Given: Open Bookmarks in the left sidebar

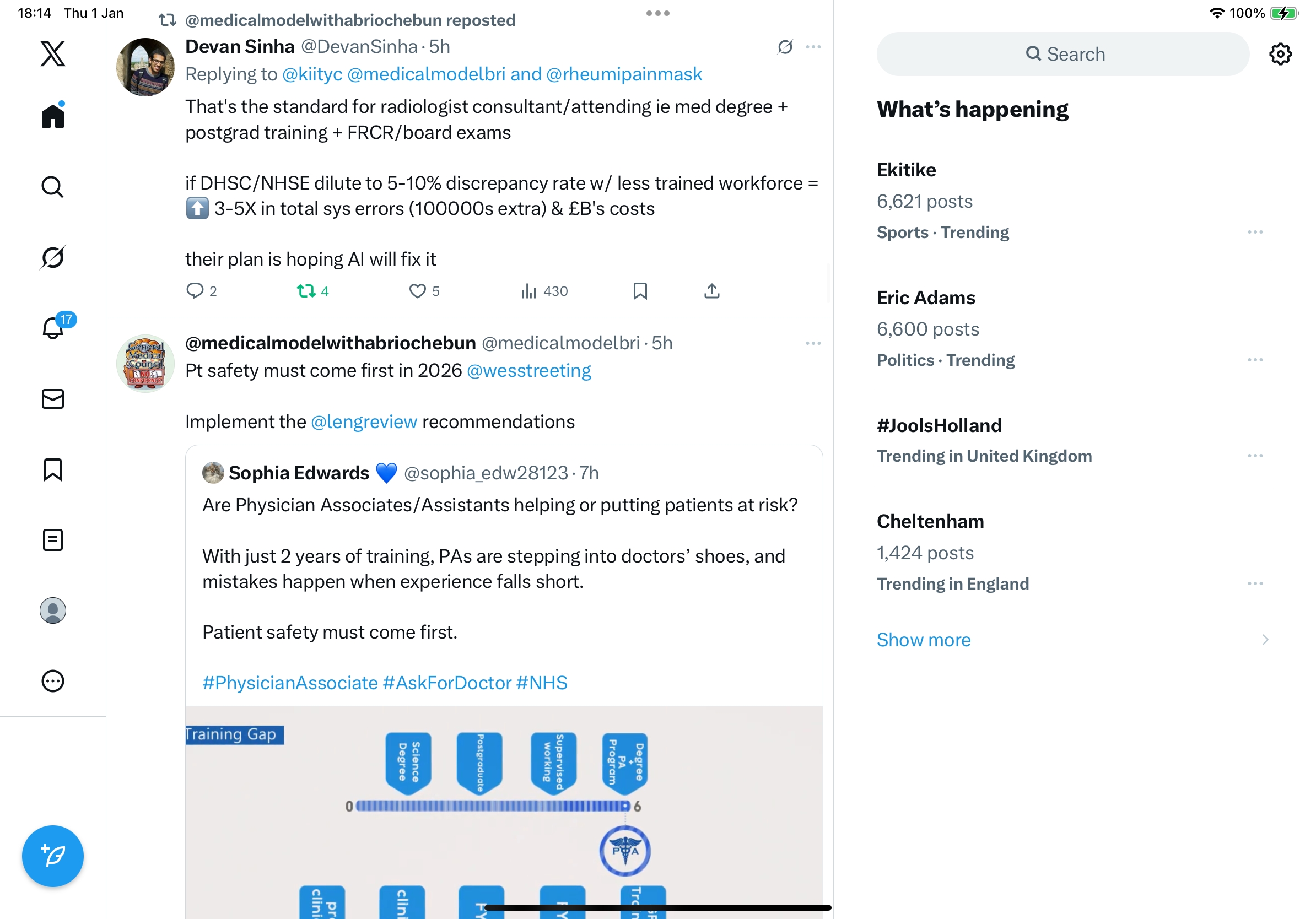Looking at the screenshot, I should point(53,469).
